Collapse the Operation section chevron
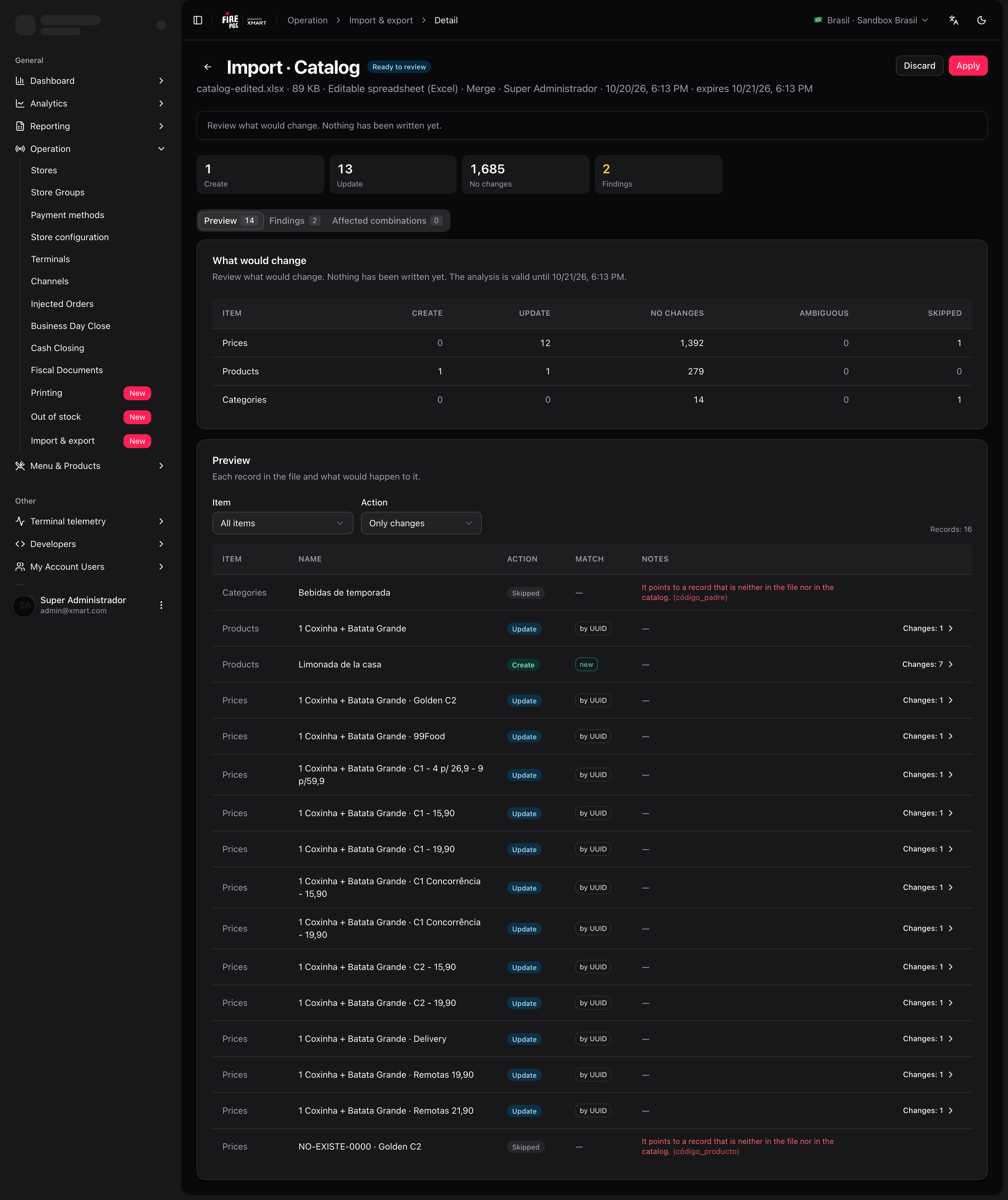The image size is (1008, 1200). click(161, 149)
